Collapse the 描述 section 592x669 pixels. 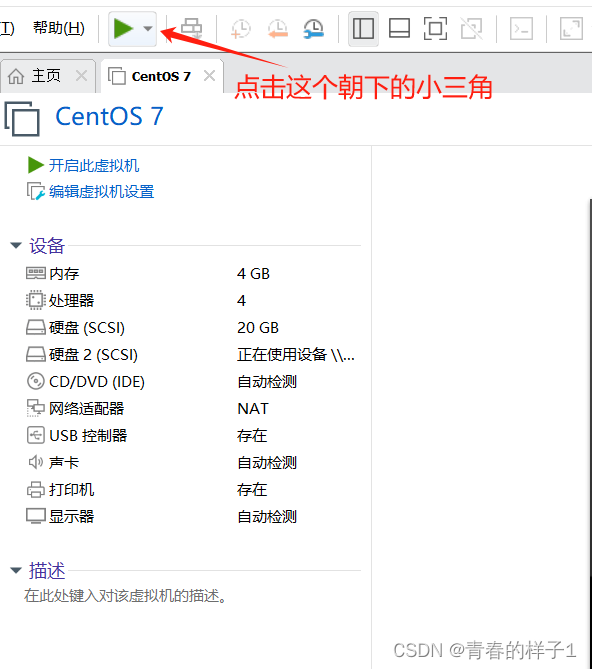point(16,570)
